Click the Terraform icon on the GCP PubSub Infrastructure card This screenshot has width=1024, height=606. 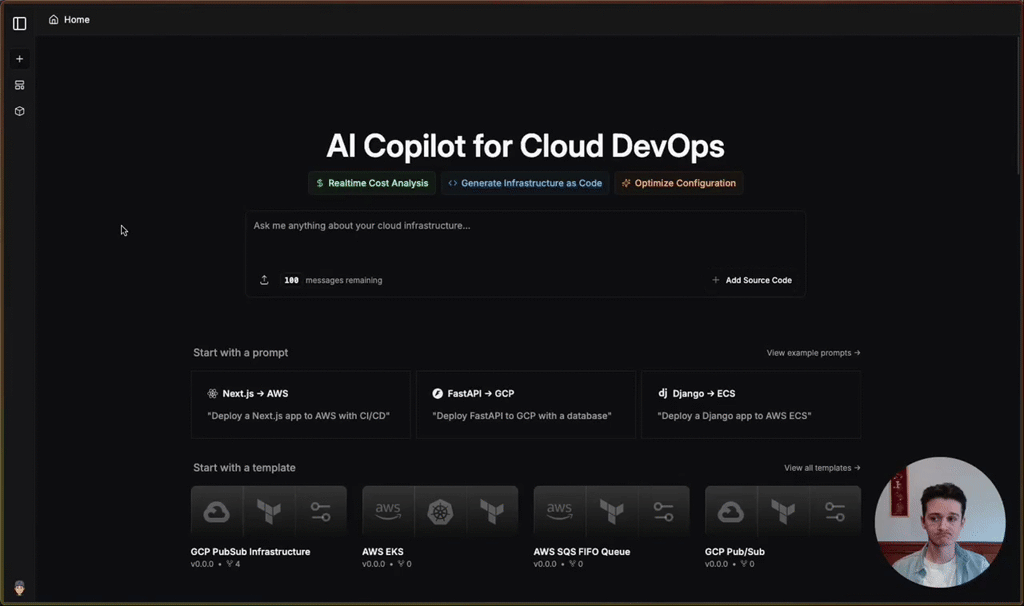coord(268,511)
